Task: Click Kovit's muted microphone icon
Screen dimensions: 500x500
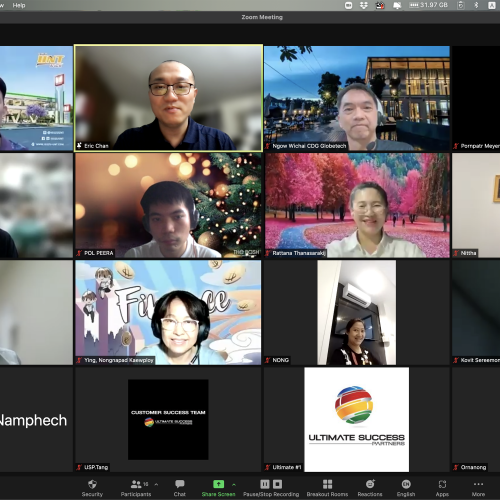Action: (x=456, y=360)
